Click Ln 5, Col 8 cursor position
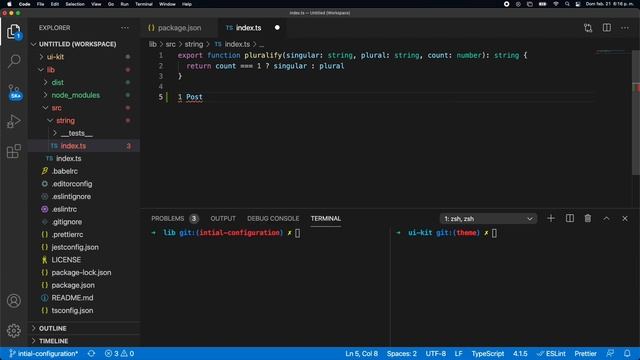640x360 pixels. click(x=362, y=353)
